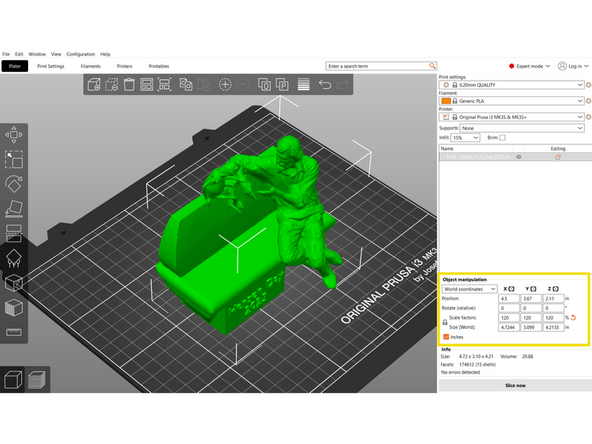The image size is (592, 444).
Task: Uncheck the Inches checkbox
Action: click(x=446, y=337)
